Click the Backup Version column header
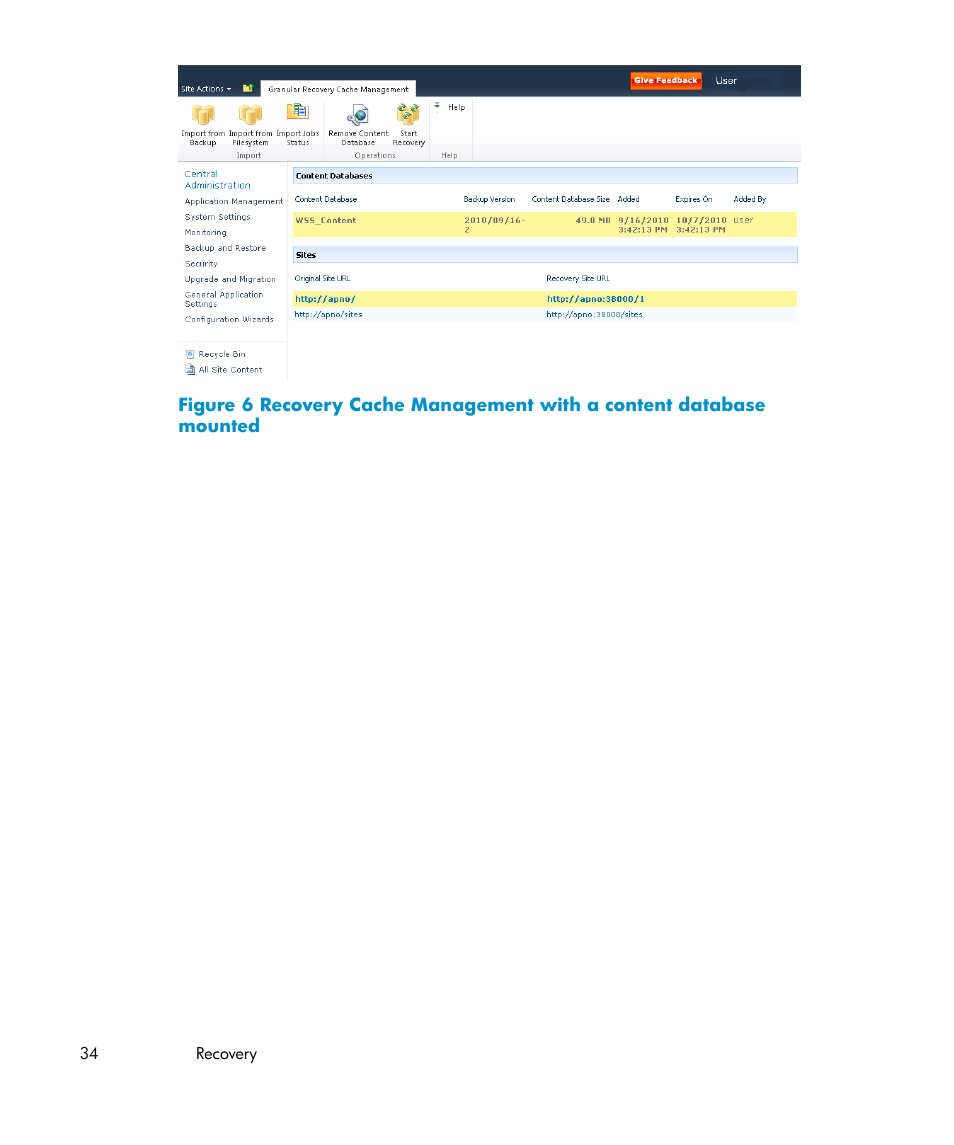 coord(489,199)
